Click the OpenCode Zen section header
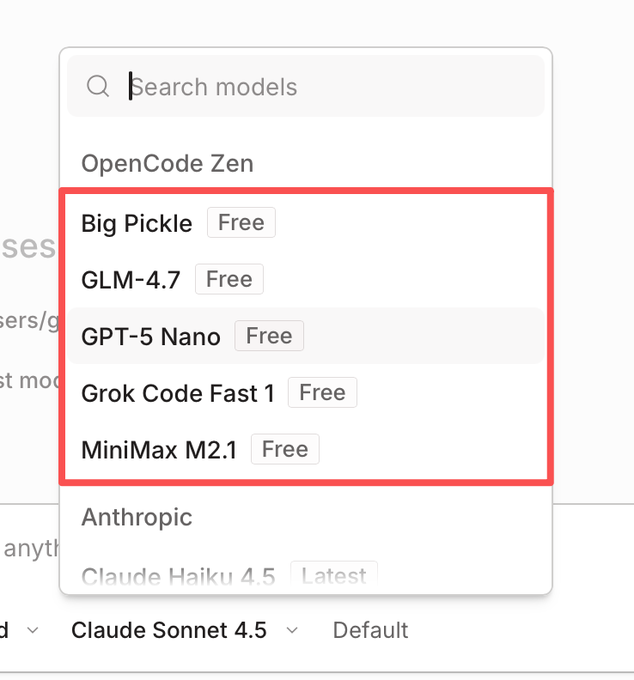634x680 pixels. (x=167, y=163)
